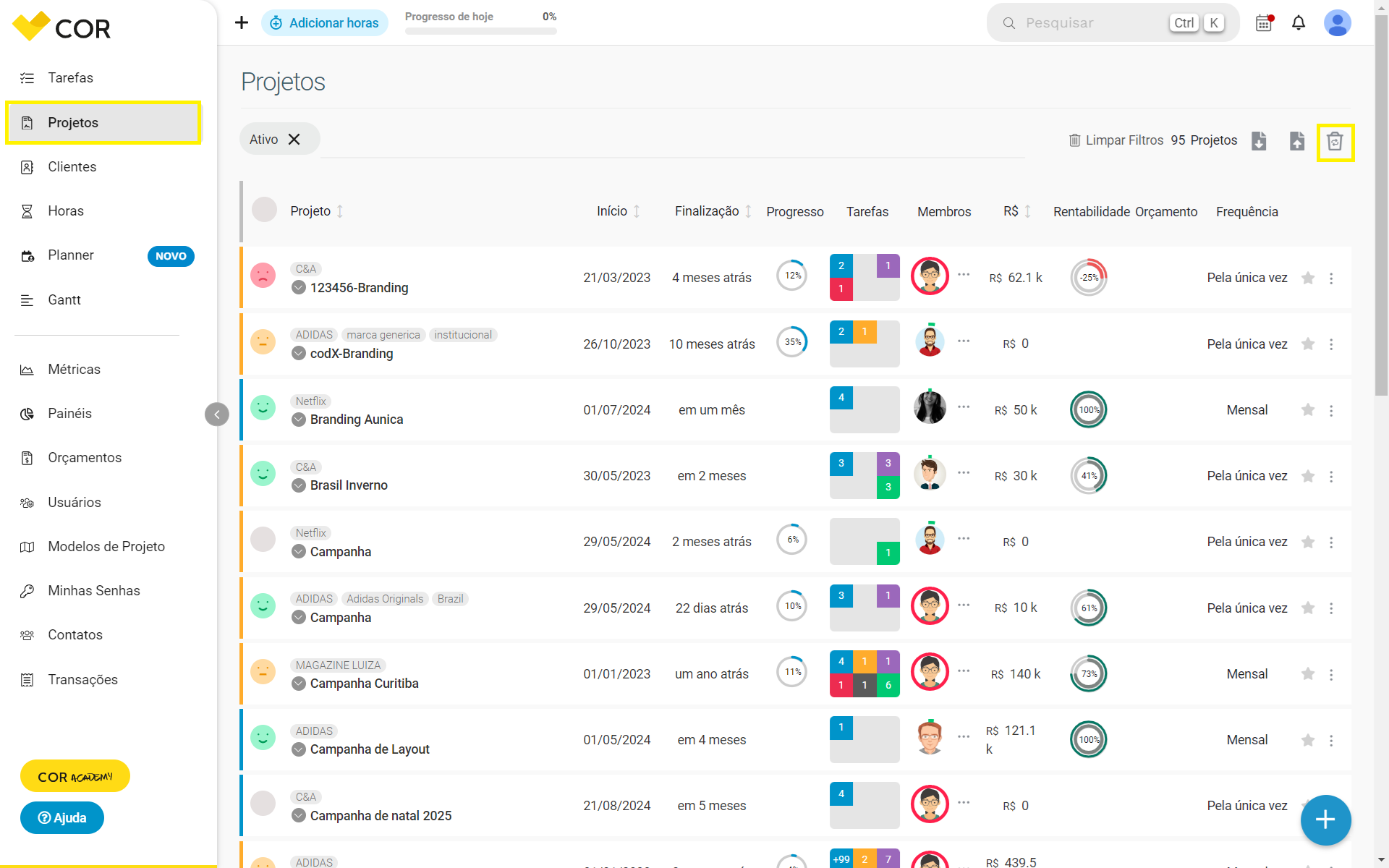The image size is (1389, 868).
Task: Open the Brasil Inverno project
Action: [x=349, y=485]
